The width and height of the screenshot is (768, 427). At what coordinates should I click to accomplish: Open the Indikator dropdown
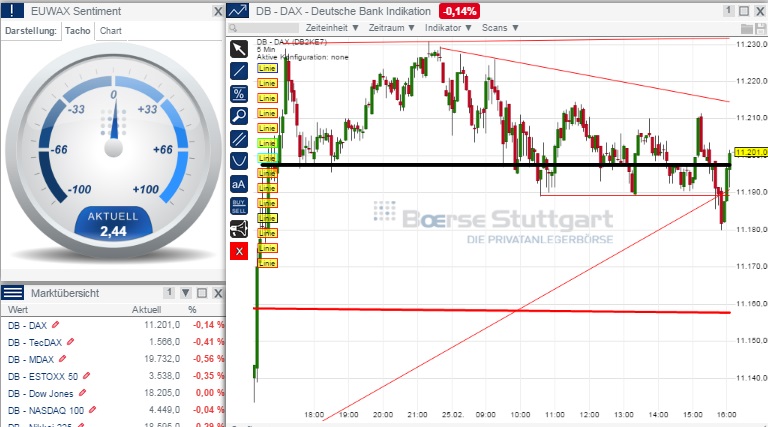pyautogui.click(x=448, y=28)
